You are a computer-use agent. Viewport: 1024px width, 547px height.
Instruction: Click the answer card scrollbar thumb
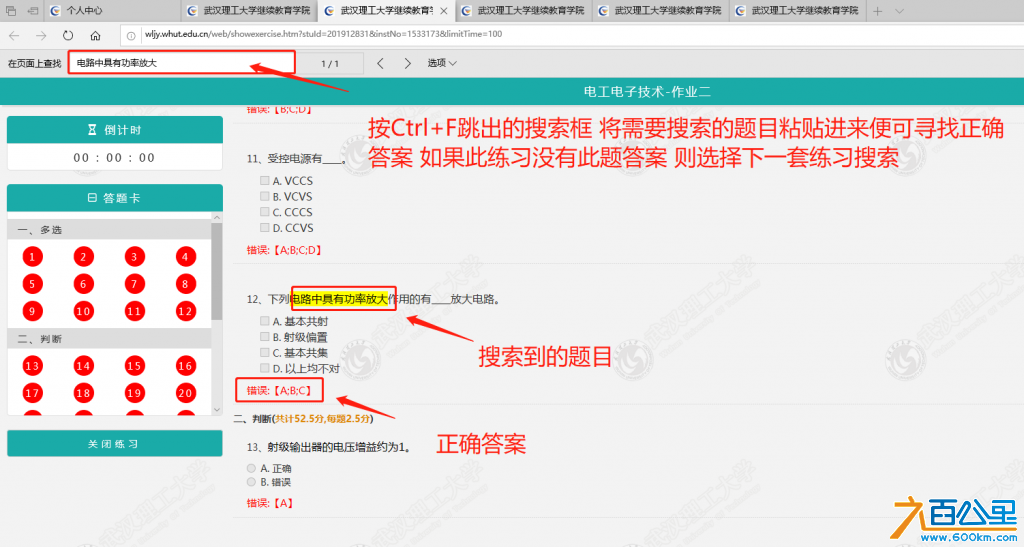point(217,271)
